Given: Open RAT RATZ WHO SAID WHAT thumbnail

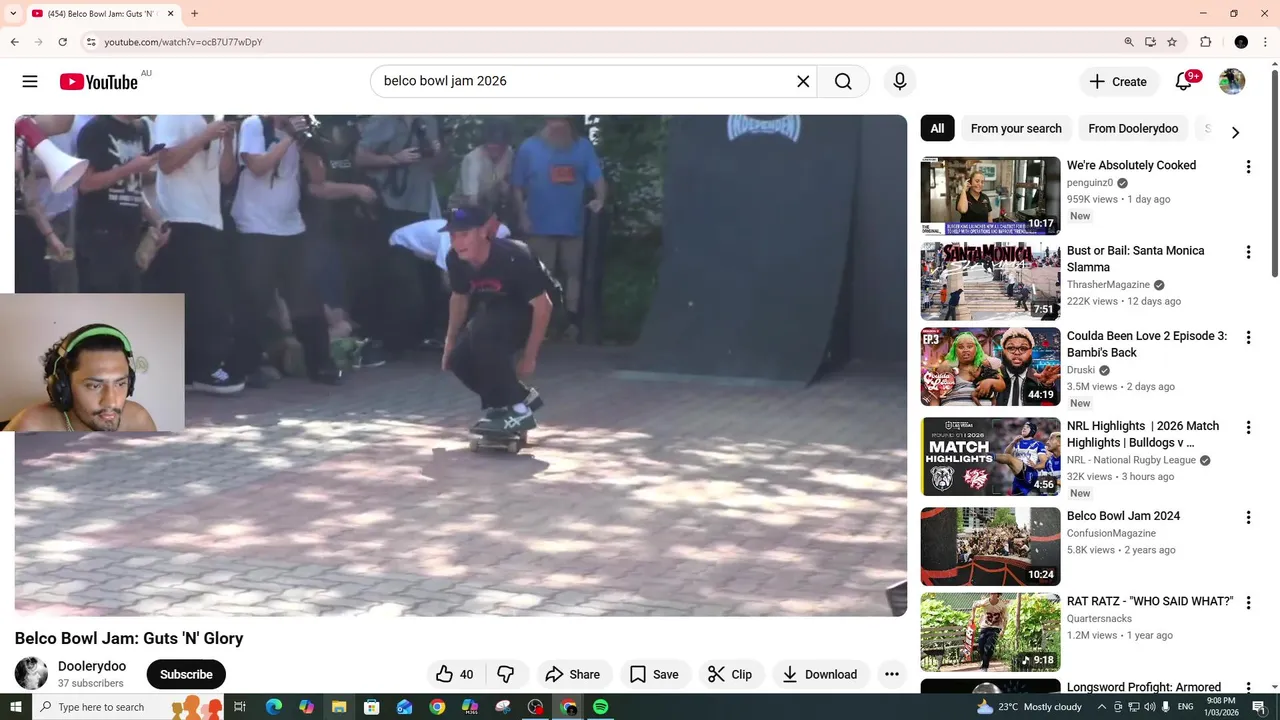Looking at the screenshot, I should tap(990, 632).
